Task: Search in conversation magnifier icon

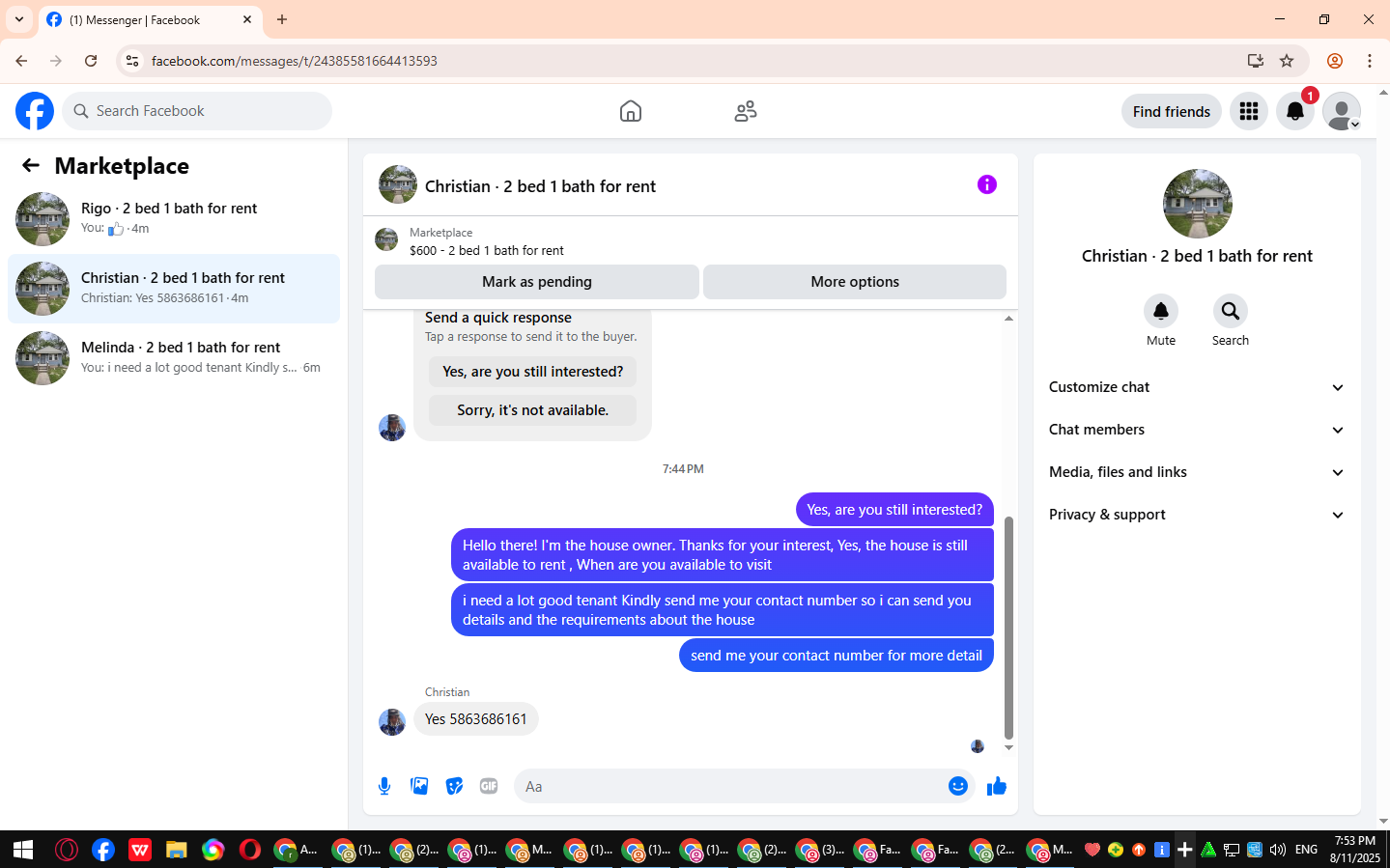Action: (1231, 311)
